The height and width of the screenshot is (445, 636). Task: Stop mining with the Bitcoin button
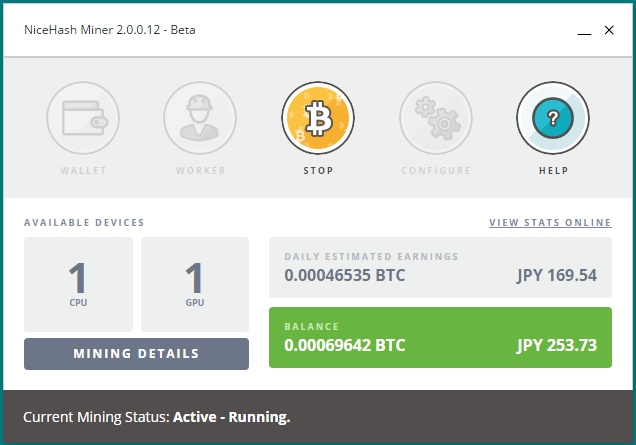click(x=318, y=118)
